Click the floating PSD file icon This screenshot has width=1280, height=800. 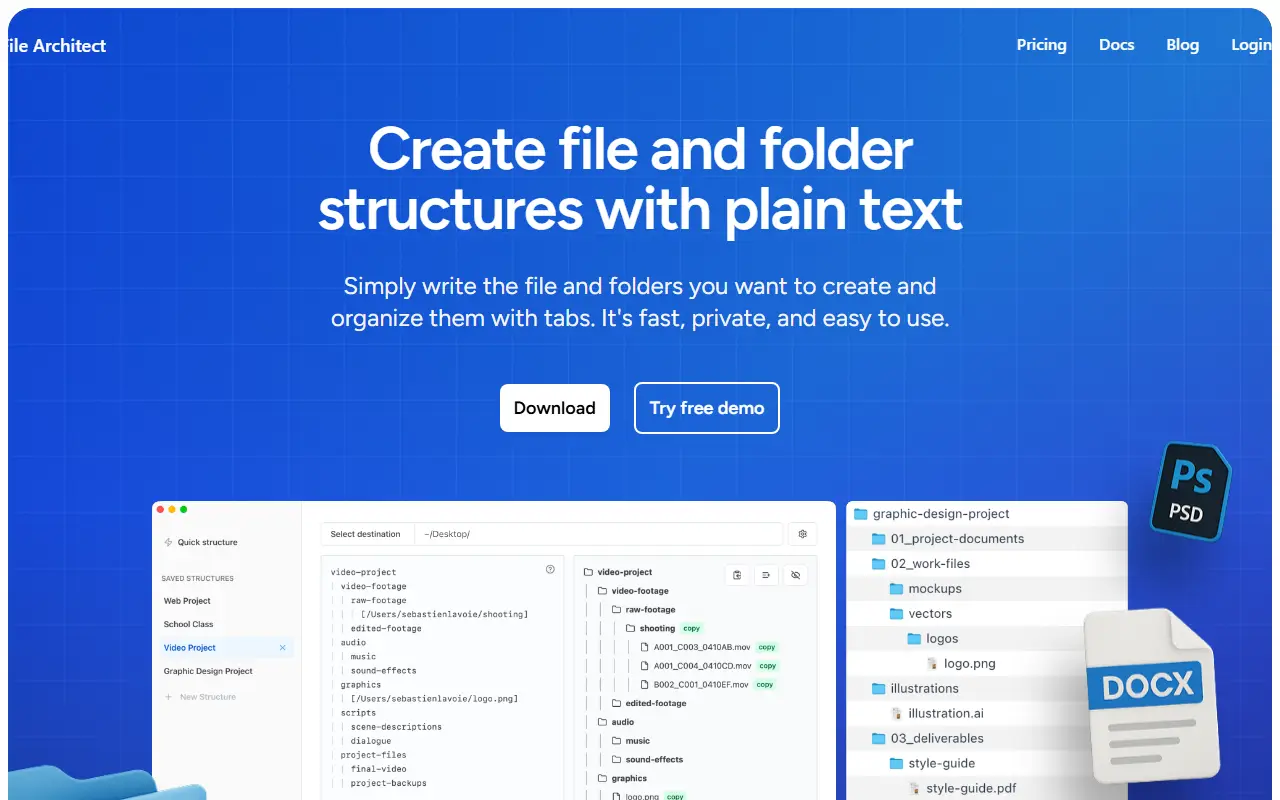[1190, 491]
